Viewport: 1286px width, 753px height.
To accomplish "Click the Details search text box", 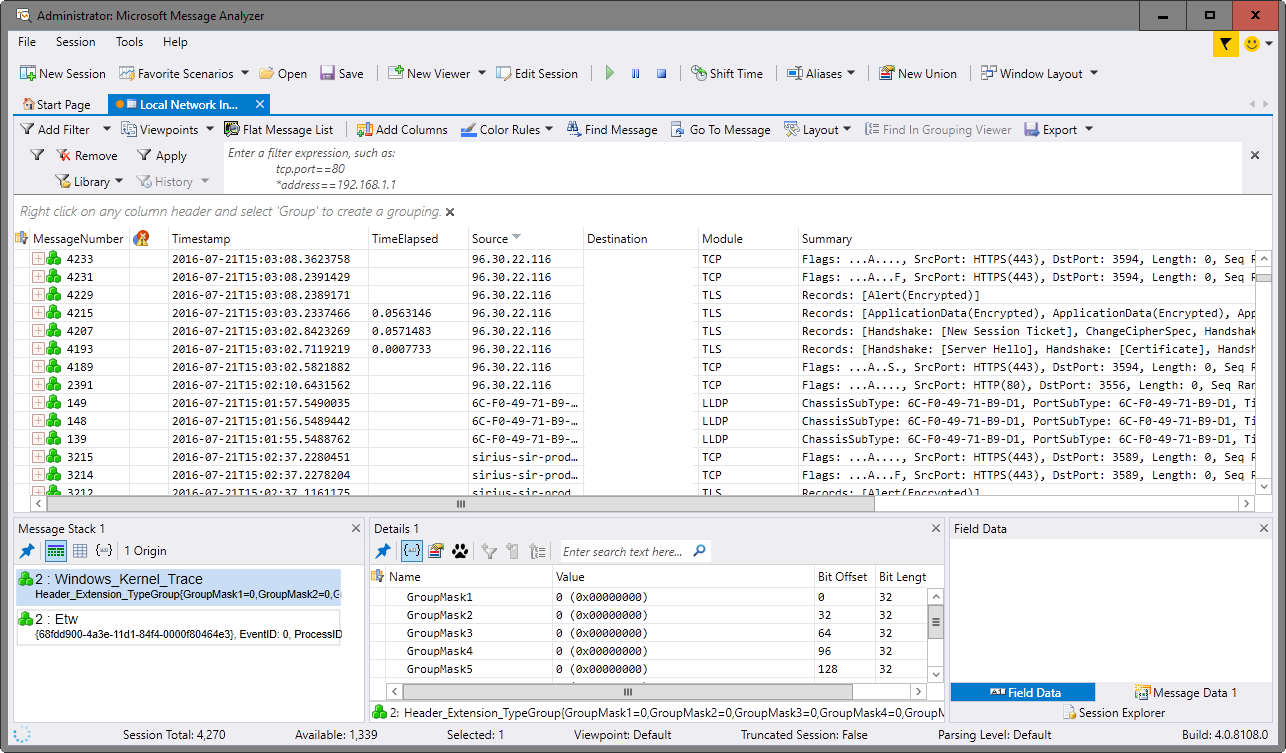I will [x=625, y=551].
